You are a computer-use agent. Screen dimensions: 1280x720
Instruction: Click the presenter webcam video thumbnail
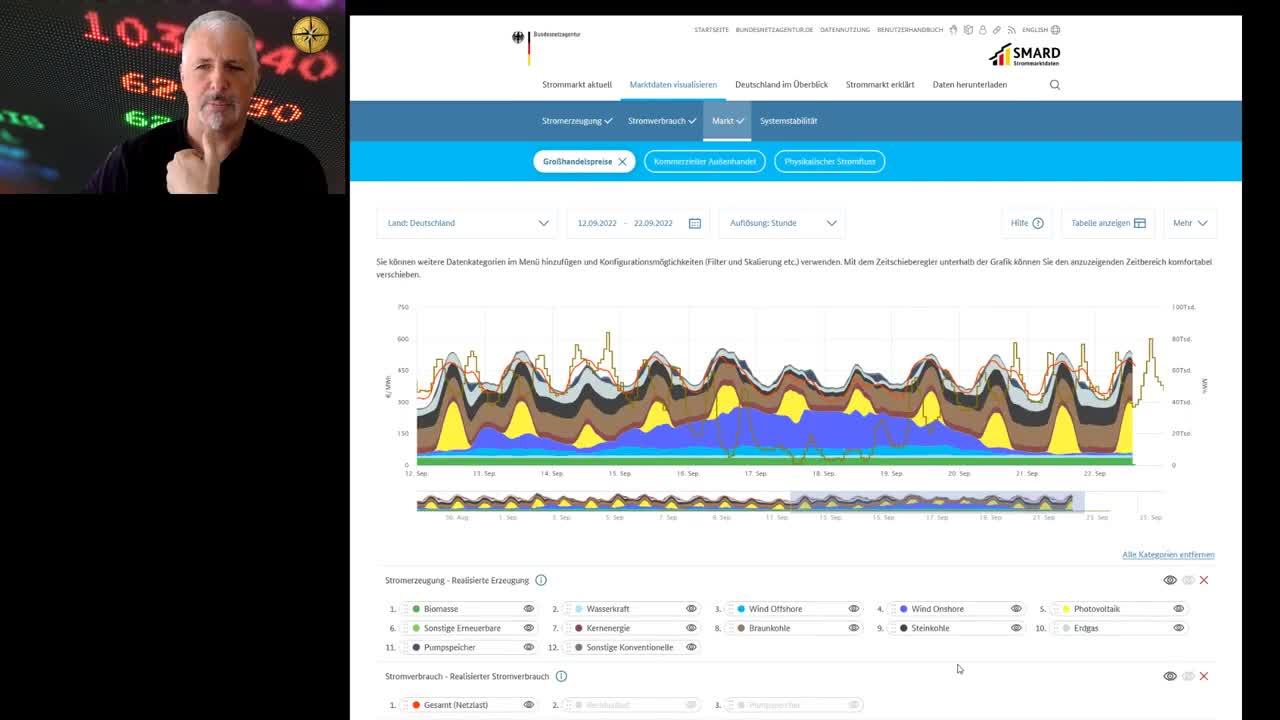pos(172,97)
